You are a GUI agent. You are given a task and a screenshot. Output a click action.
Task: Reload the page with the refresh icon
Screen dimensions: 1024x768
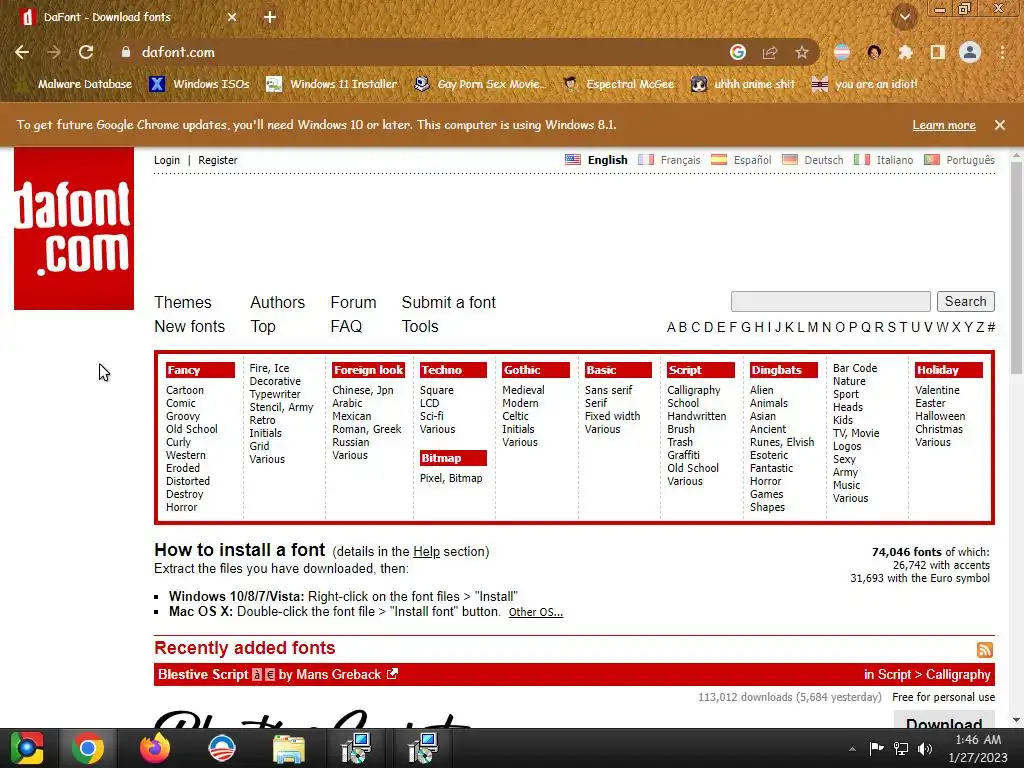click(86, 52)
